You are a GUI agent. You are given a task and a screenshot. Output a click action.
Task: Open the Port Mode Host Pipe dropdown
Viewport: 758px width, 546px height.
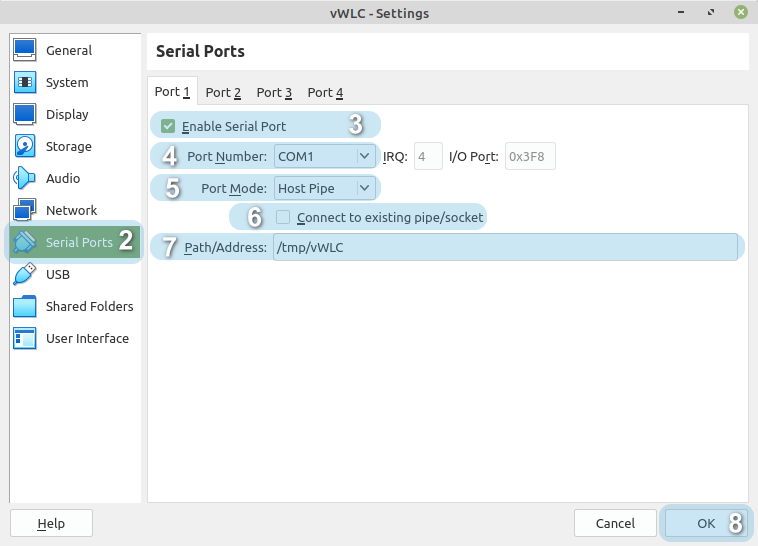[325, 187]
